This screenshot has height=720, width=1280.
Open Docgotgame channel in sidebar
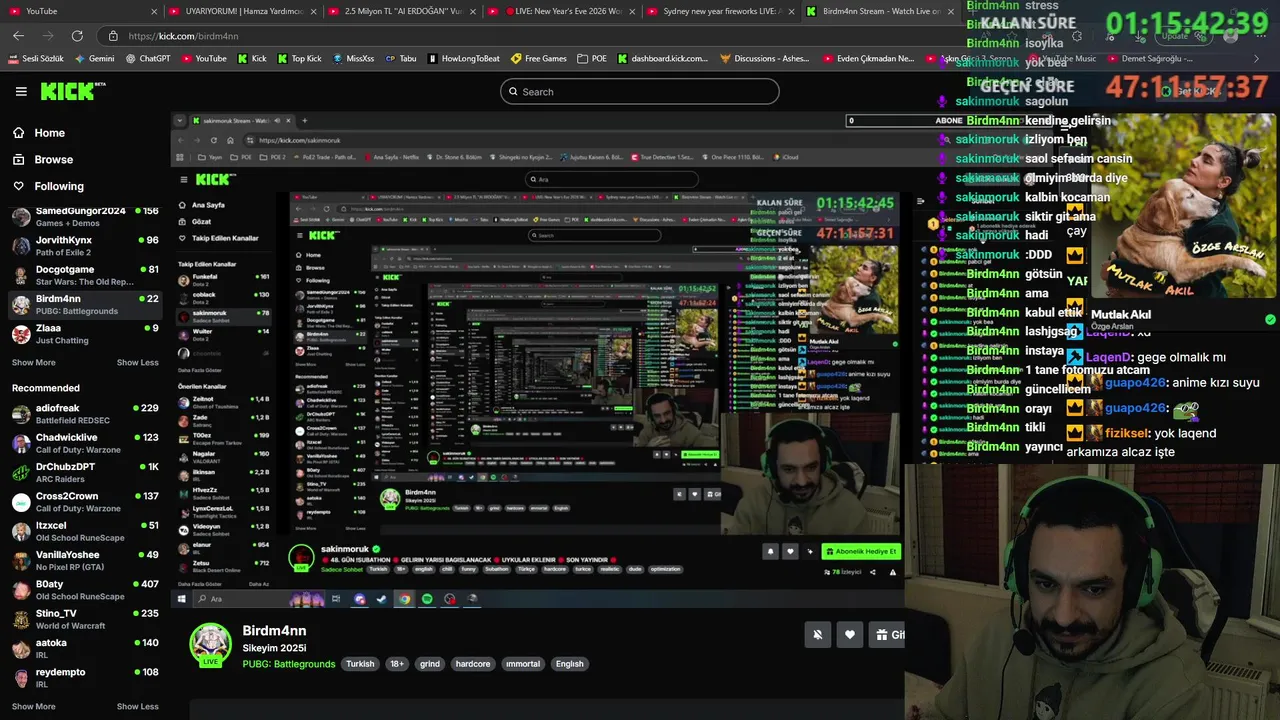tap(85, 275)
